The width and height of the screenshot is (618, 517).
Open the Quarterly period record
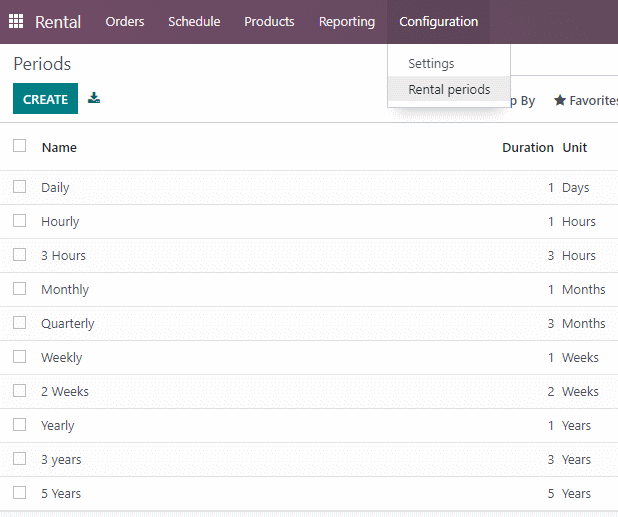tap(68, 324)
